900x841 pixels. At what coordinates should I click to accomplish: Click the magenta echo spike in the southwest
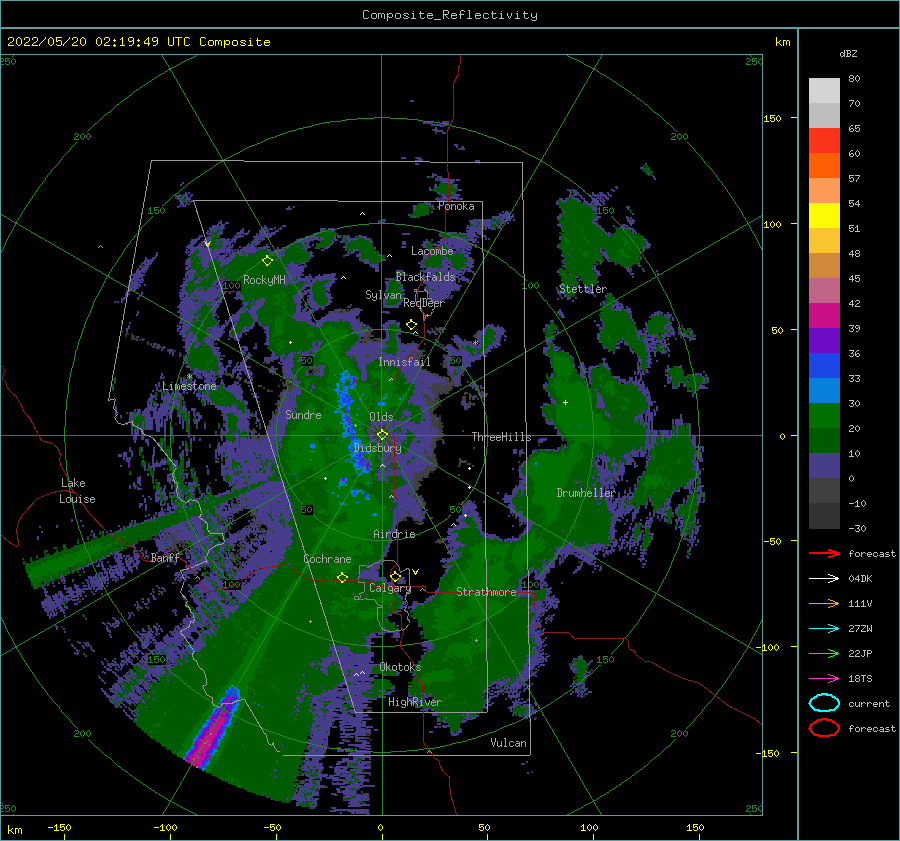213,730
